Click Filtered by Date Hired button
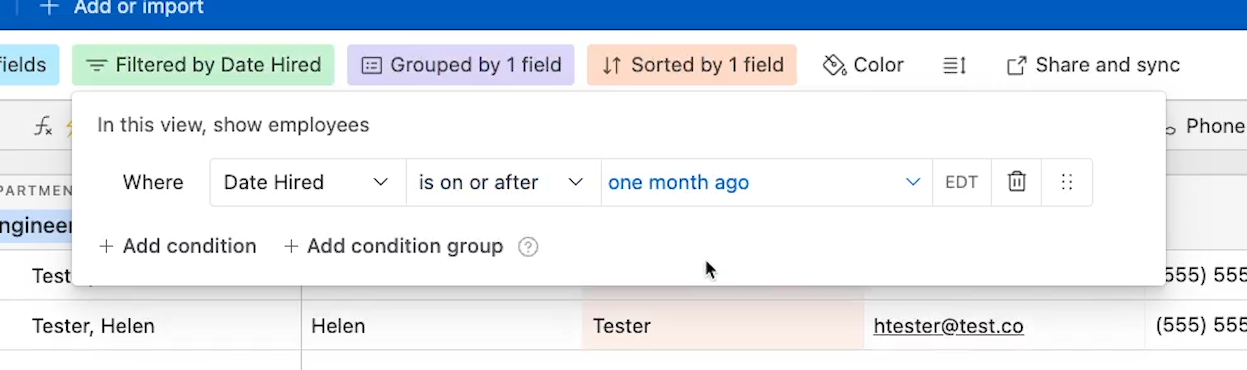 pyautogui.click(x=204, y=65)
